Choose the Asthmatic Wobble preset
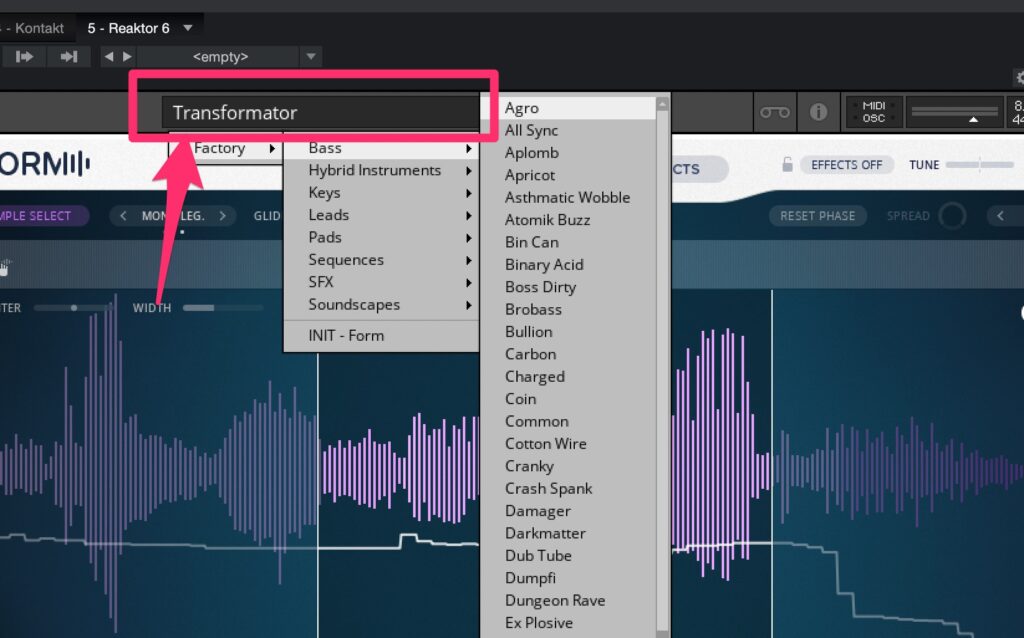The image size is (1024, 638). tap(567, 198)
